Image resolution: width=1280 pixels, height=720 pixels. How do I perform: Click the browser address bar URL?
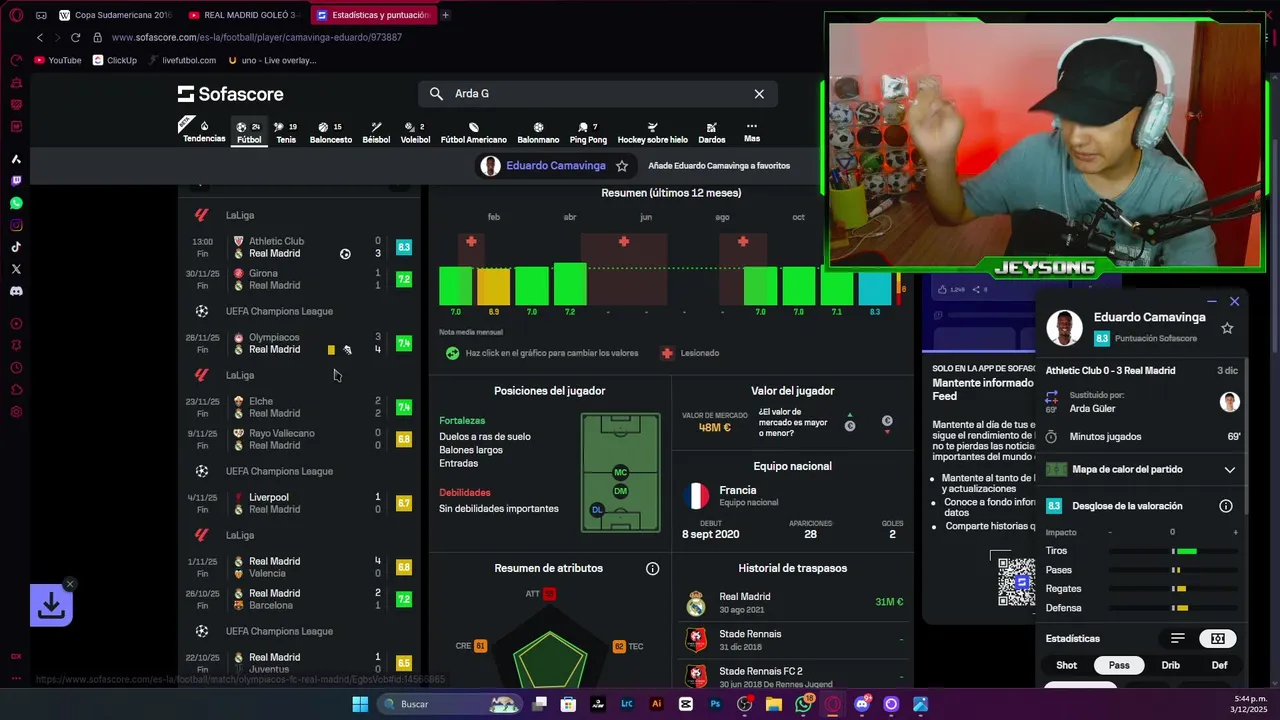coord(257,37)
